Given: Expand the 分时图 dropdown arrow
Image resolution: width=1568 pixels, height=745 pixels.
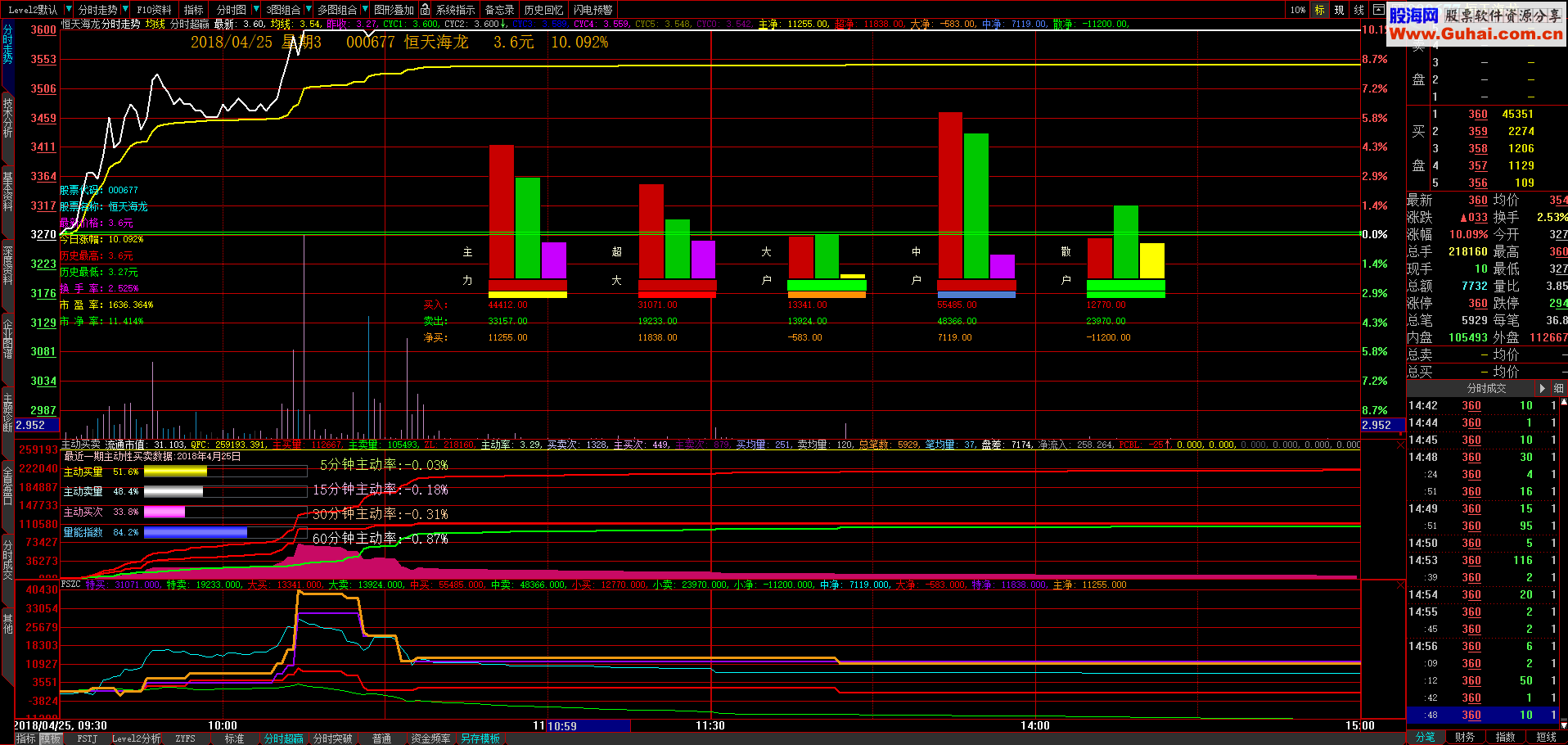Looking at the screenshot, I should [256, 10].
